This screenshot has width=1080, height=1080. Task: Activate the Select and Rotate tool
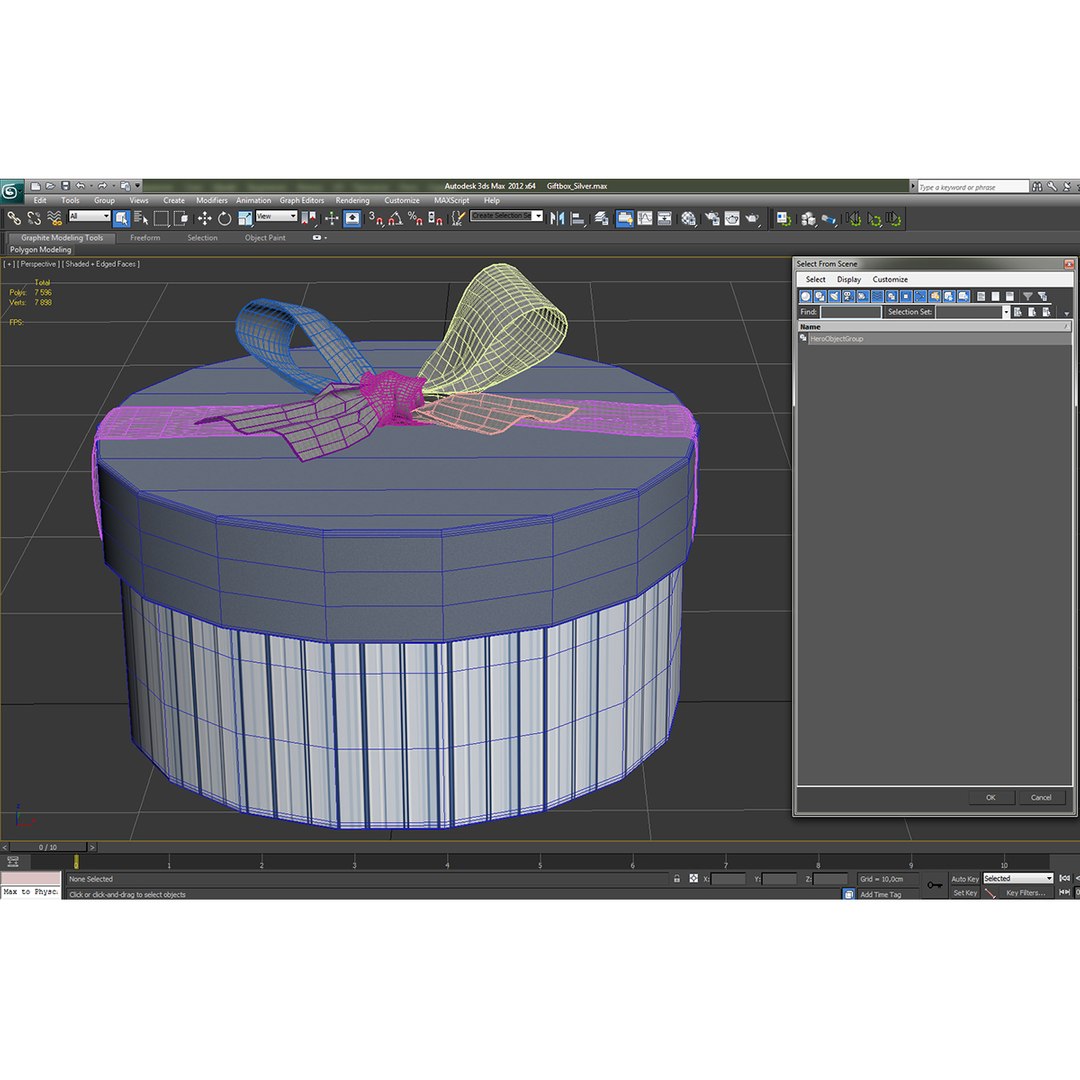click(x=225, y=218)
